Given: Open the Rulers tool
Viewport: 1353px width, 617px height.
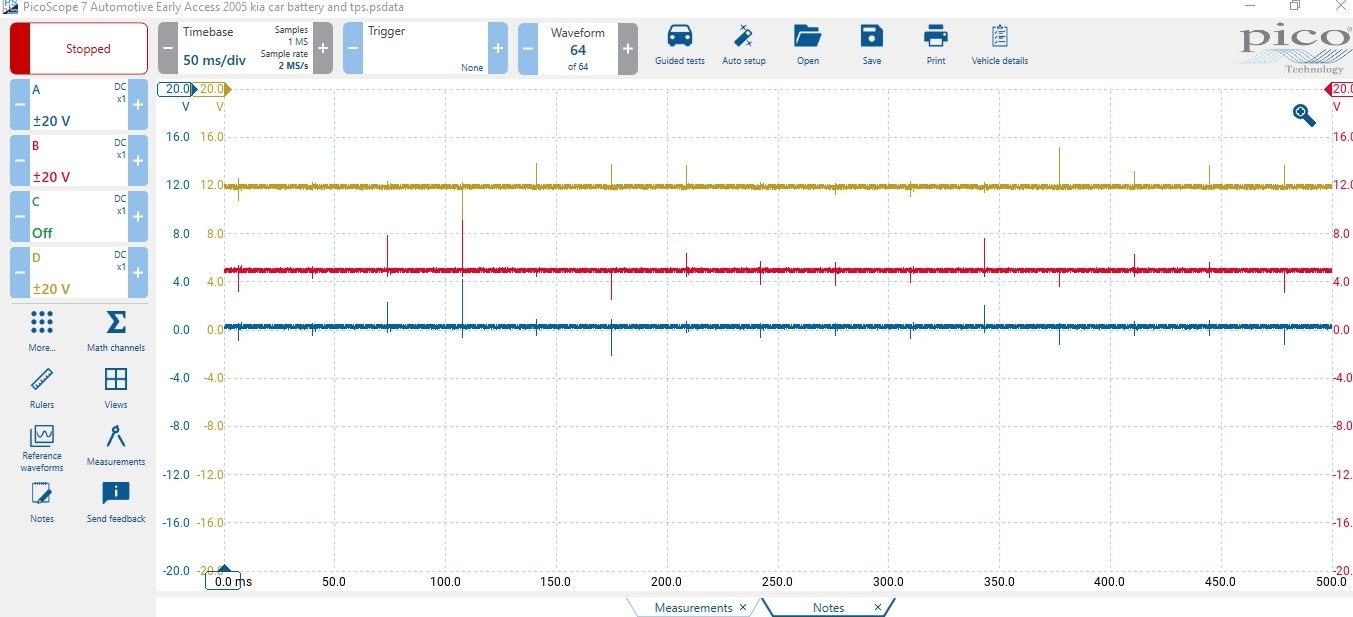Looking at the screenshot, I should (42, 380).
